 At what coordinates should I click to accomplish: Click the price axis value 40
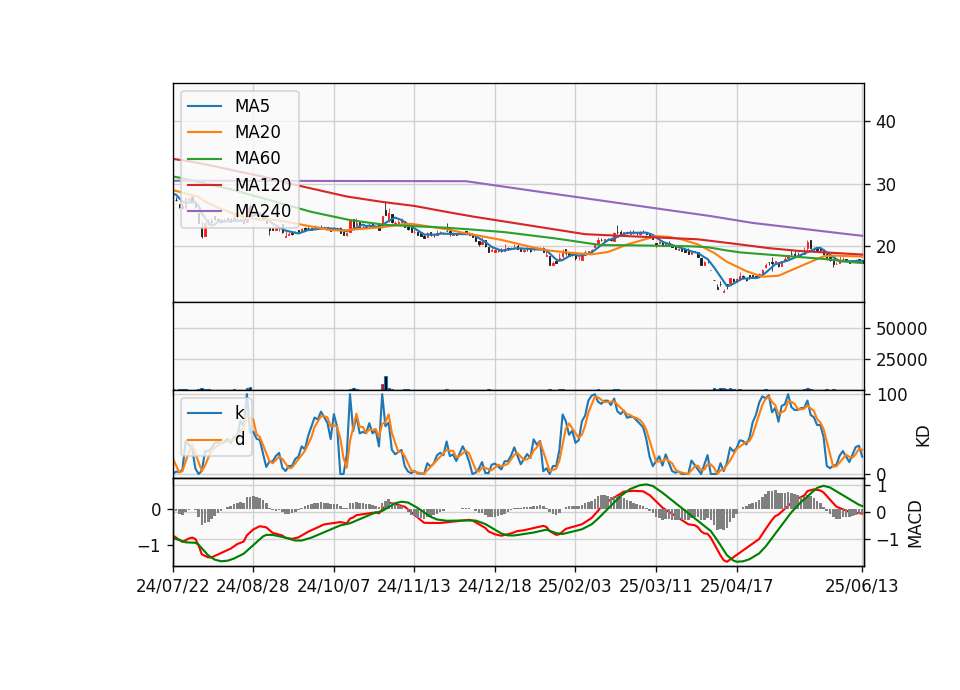886,122
